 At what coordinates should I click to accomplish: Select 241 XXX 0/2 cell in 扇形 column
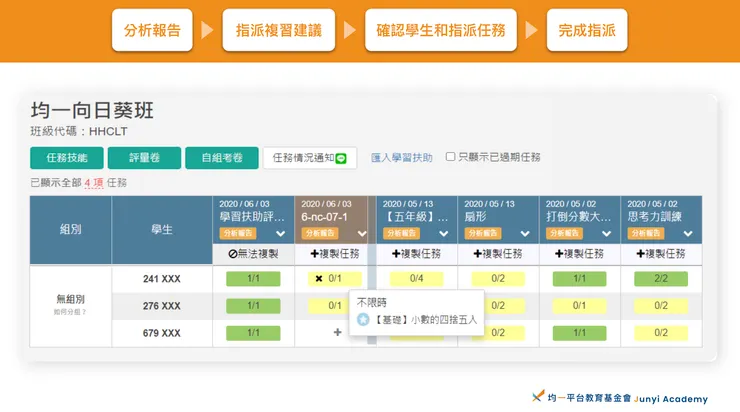[498, 279]
